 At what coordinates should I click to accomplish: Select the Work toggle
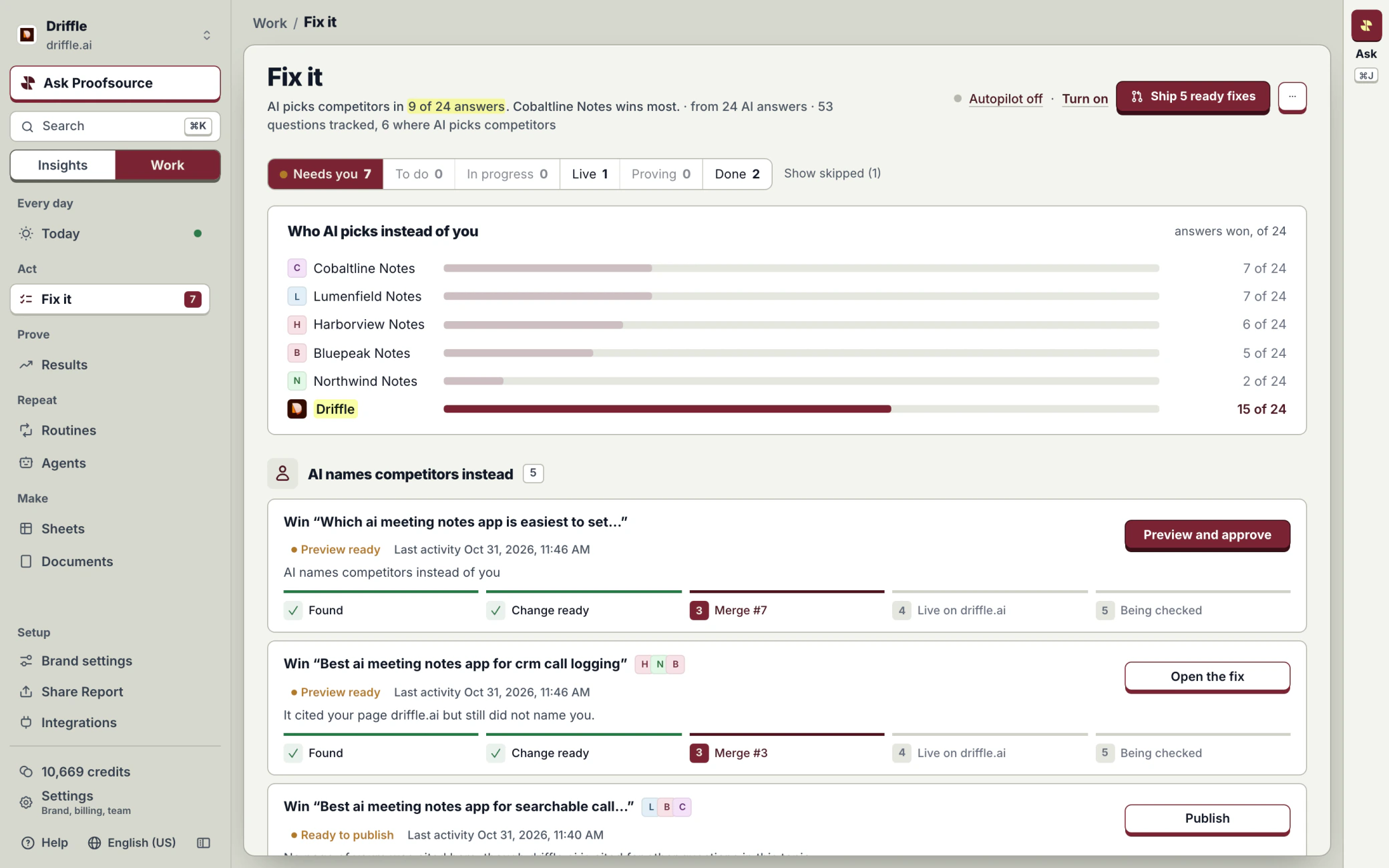coord(168,165)
